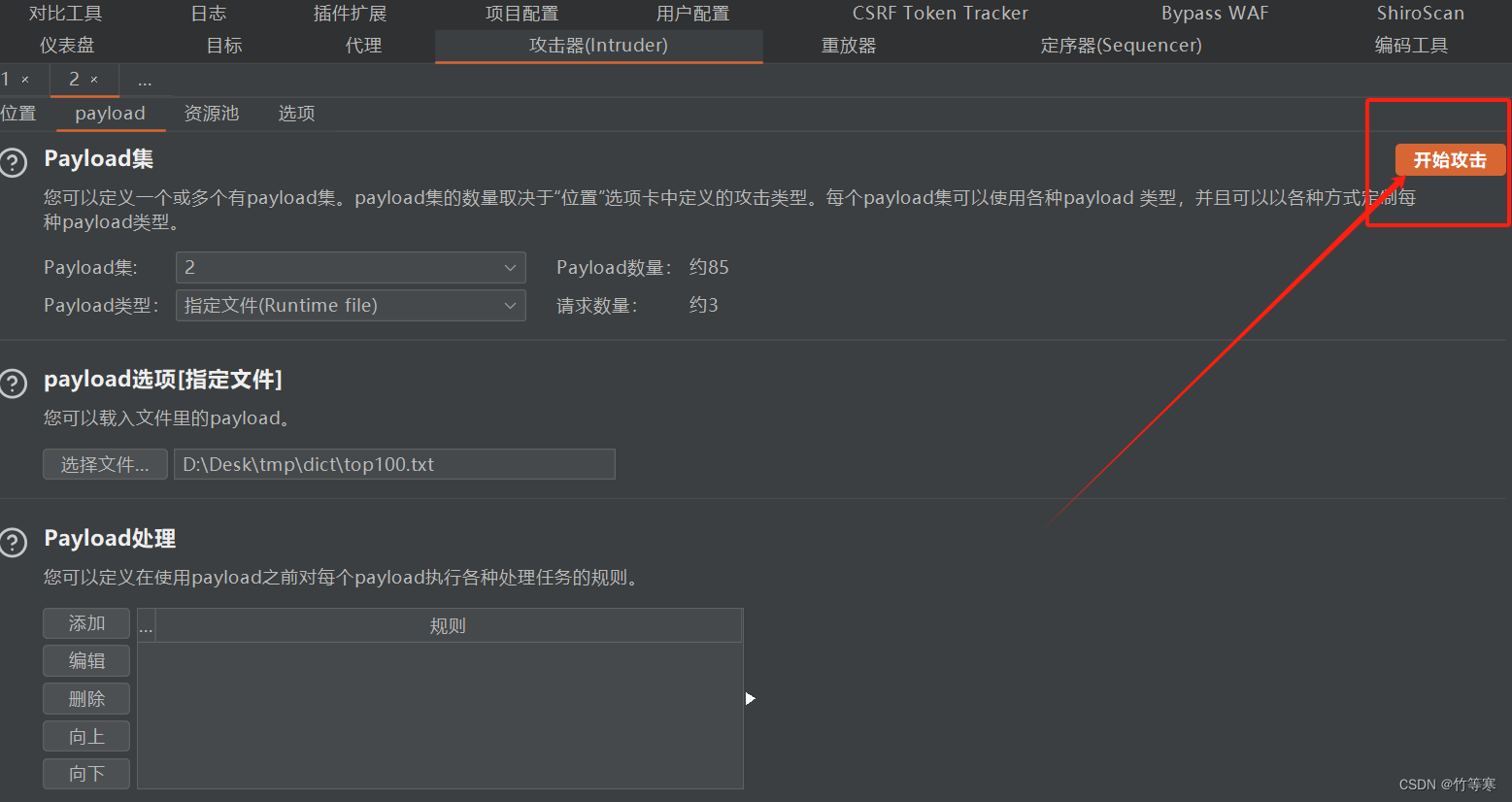Close Intruder attack tab 1
This screenshot has width=1512, height=802.
[25, 80]
